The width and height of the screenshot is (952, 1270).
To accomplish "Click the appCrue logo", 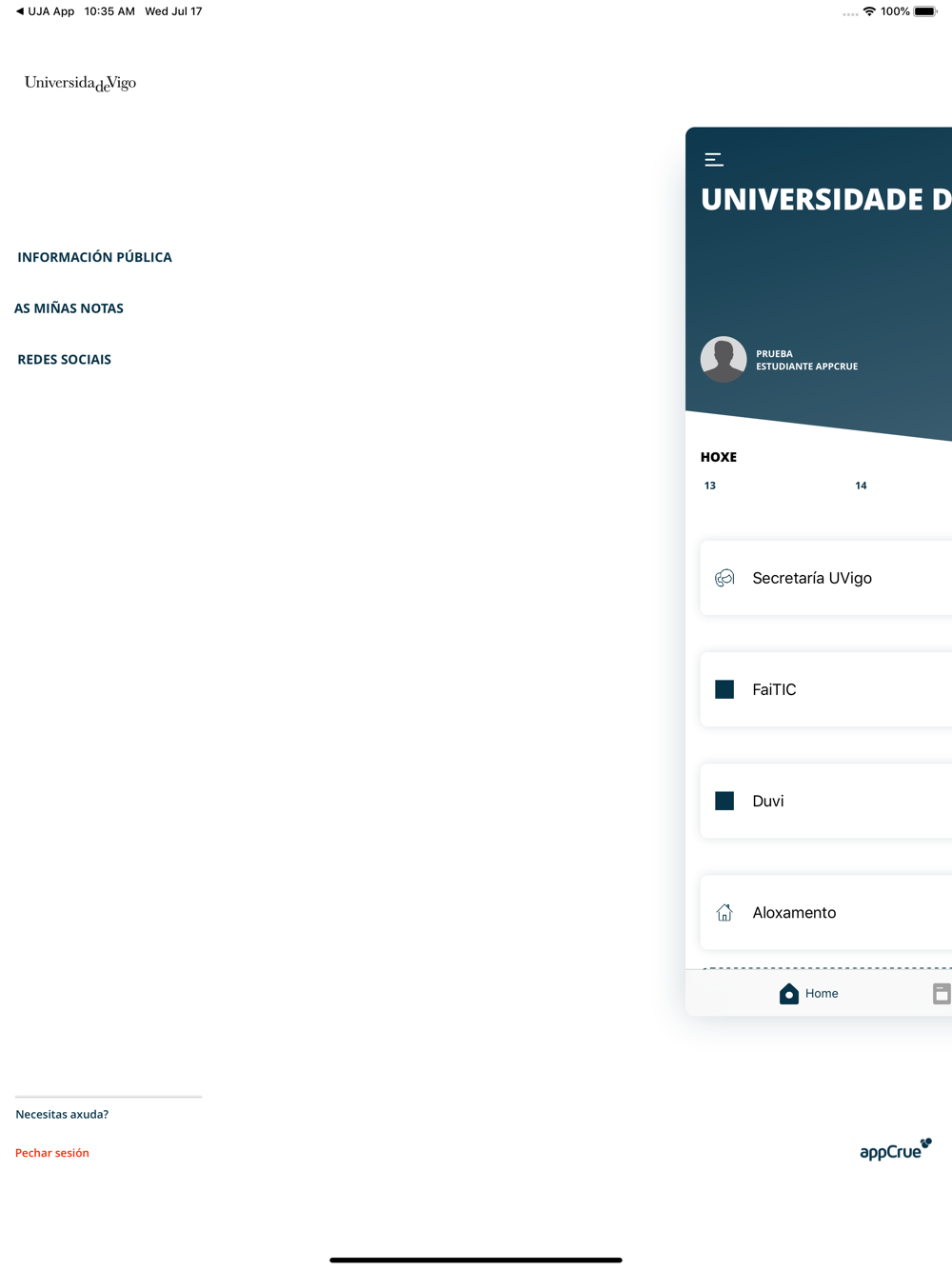I will tap(896, 1149).
